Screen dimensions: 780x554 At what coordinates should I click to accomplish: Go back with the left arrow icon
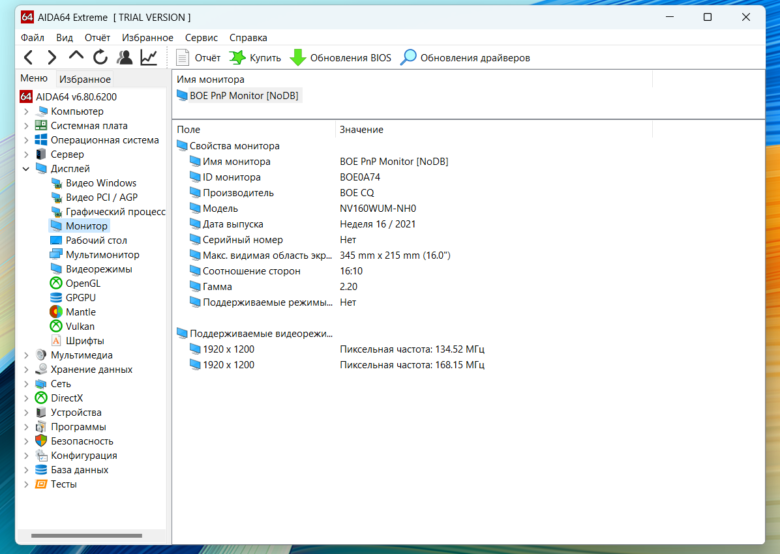pos(28,58)
